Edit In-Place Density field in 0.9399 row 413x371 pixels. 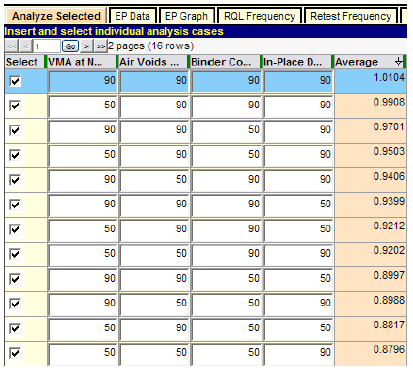(x=298, y=205)
